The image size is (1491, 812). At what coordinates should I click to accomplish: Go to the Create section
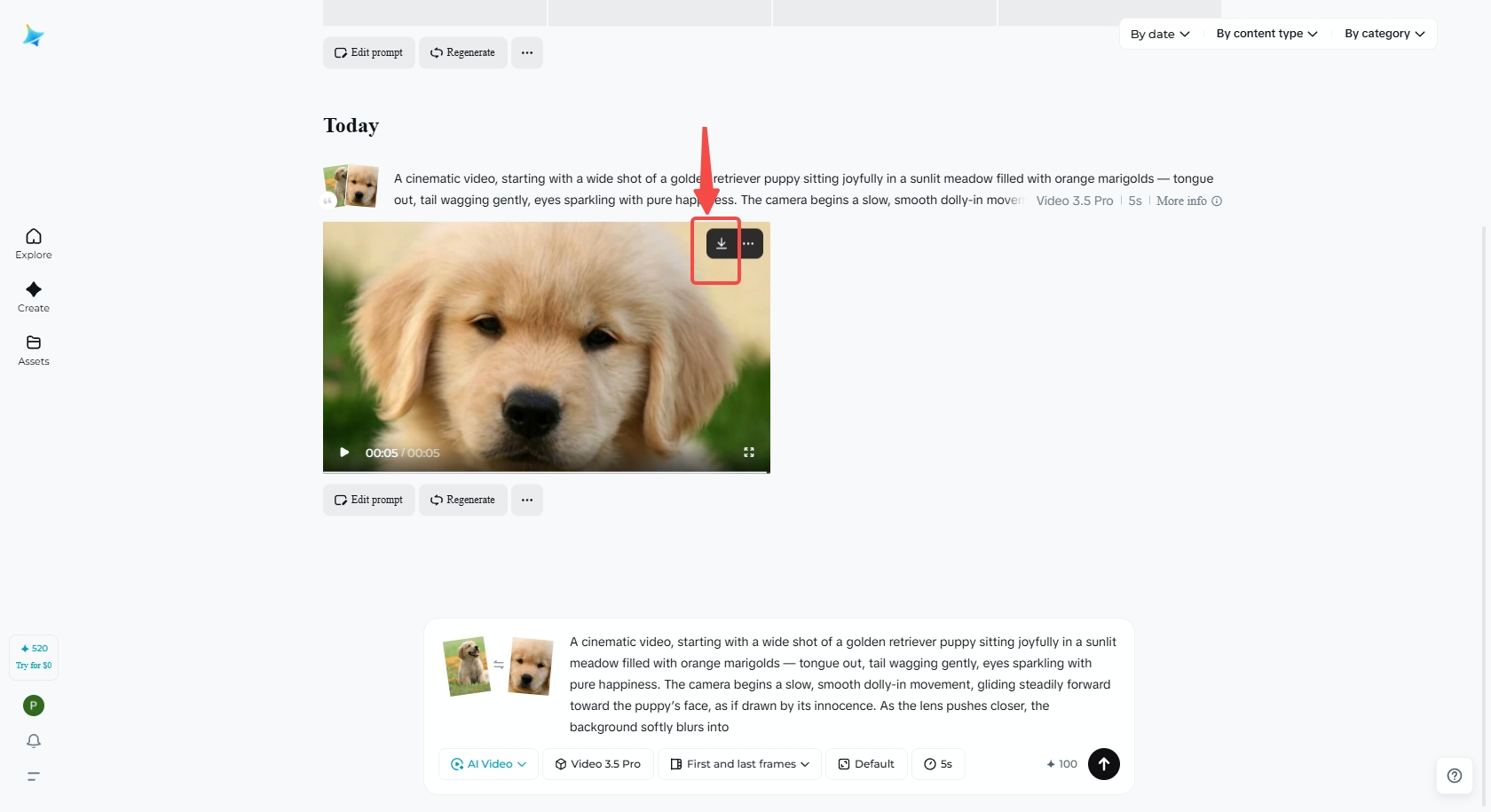(34, 296)
